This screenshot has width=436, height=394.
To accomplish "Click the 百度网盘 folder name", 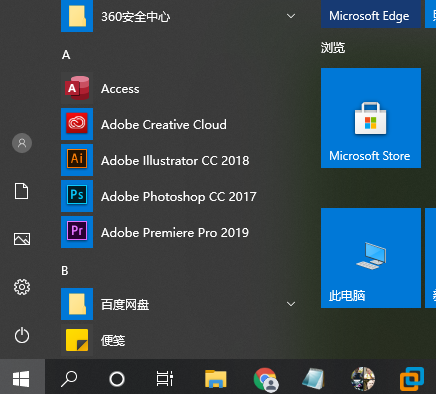I will [125, 304].
